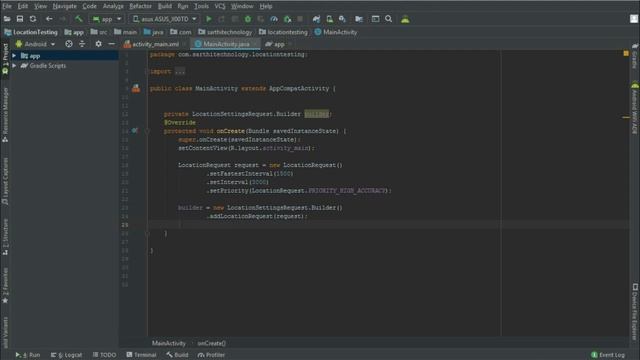Open the asus ASUS_X00TD device dropdown
The image size is (640, 360).
tap(164, 19)
